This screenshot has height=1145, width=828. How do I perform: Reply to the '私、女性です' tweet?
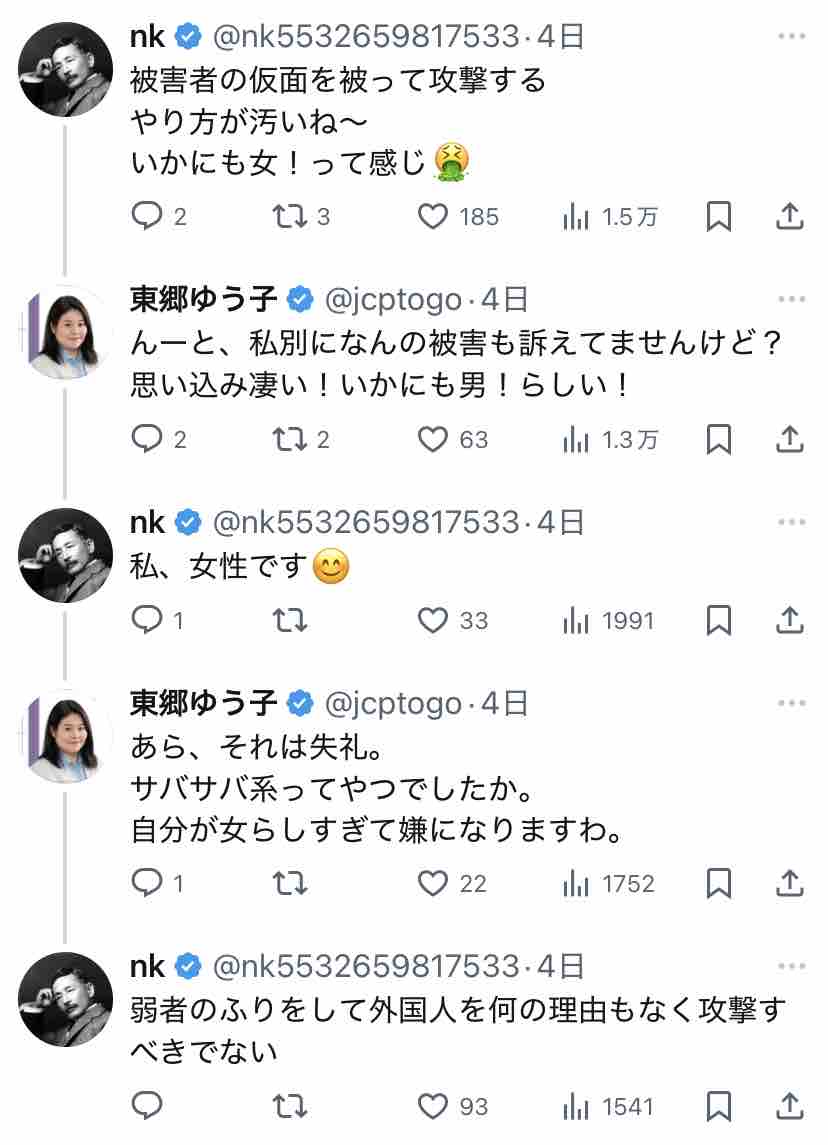tap(148, 620)
